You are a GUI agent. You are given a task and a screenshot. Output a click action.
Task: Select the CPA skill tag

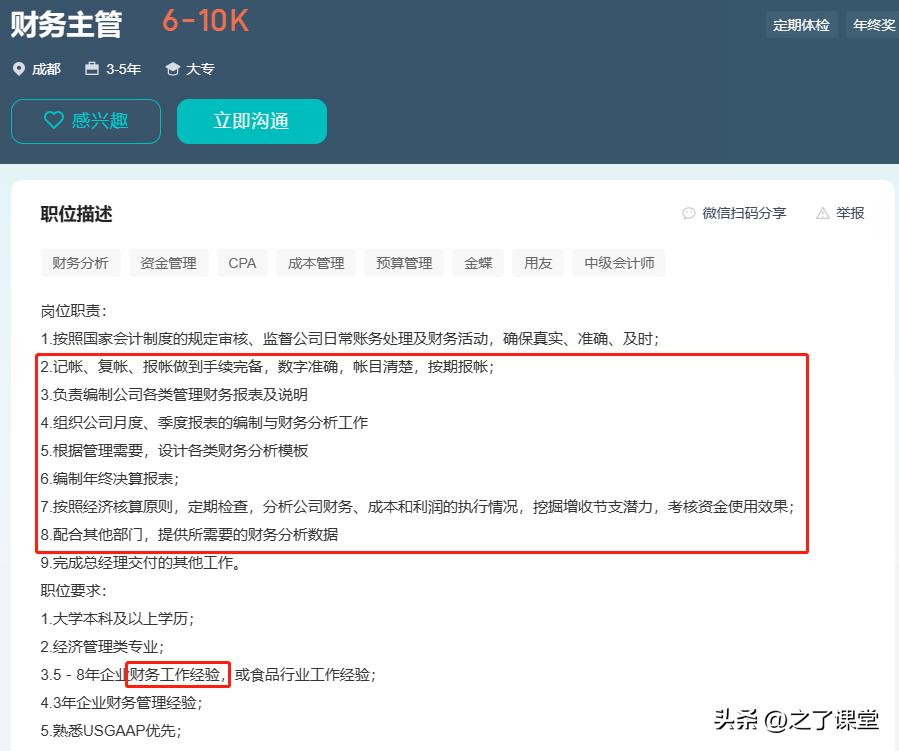(x=242, y=263)
